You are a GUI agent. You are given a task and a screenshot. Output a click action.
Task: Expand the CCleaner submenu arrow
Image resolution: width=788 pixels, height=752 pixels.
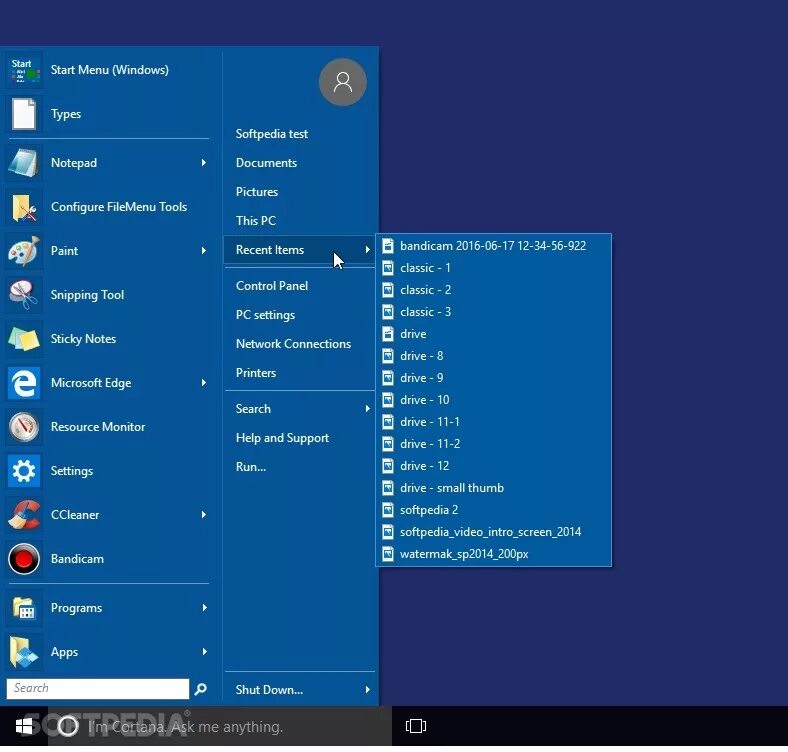click(204, 514)
